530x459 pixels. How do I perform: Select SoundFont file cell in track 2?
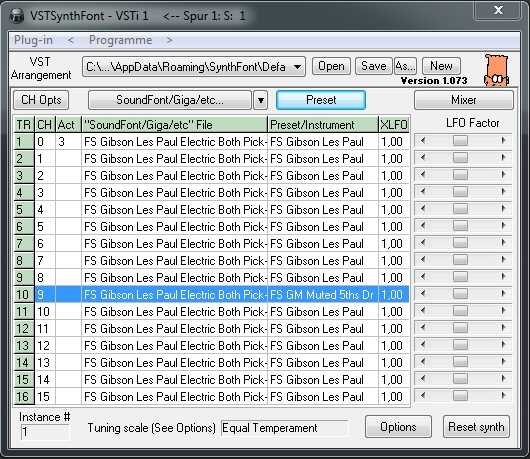174,159
